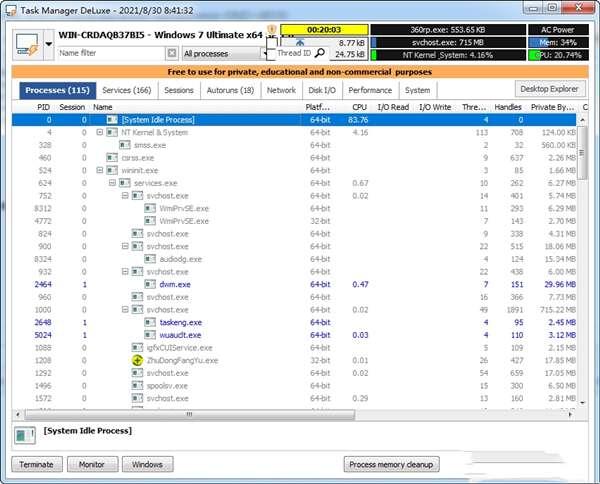The height and width of the screenshot is (484, 600).
Task: Click the services.exe process icon
Action: pyautogui.click(x=124, y=183)
